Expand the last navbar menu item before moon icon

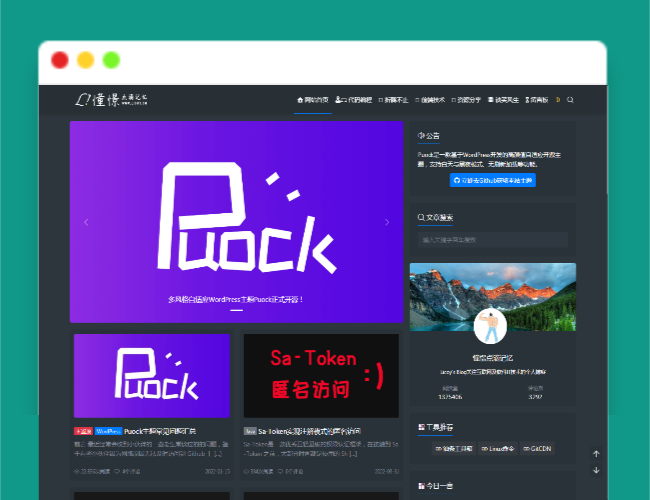tap(538, 100)
